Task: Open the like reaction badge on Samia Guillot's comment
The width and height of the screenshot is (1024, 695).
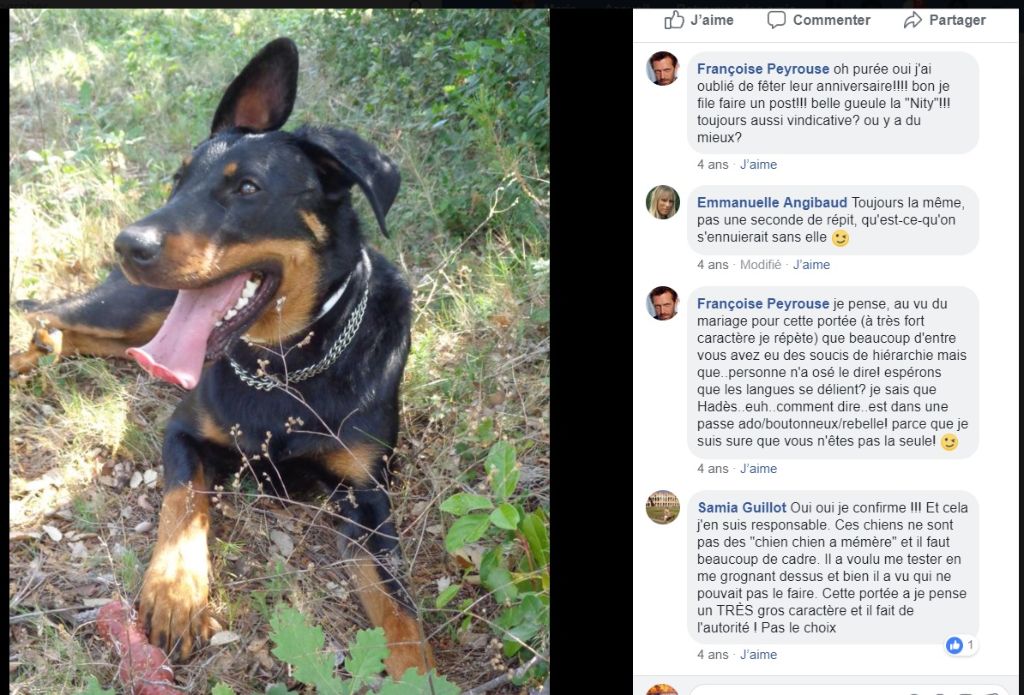Action: point(961,645)
